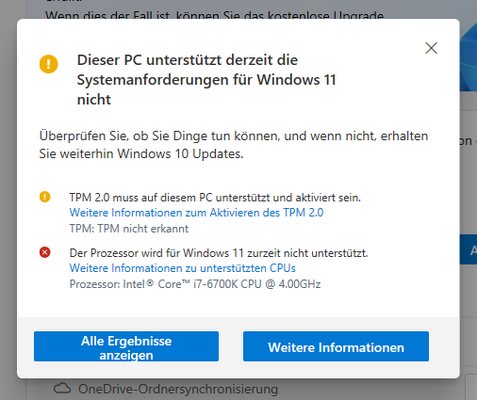Click the Weitere Informationen button
The height and width of the screenshot is (400, 477).
coord(336,346)
